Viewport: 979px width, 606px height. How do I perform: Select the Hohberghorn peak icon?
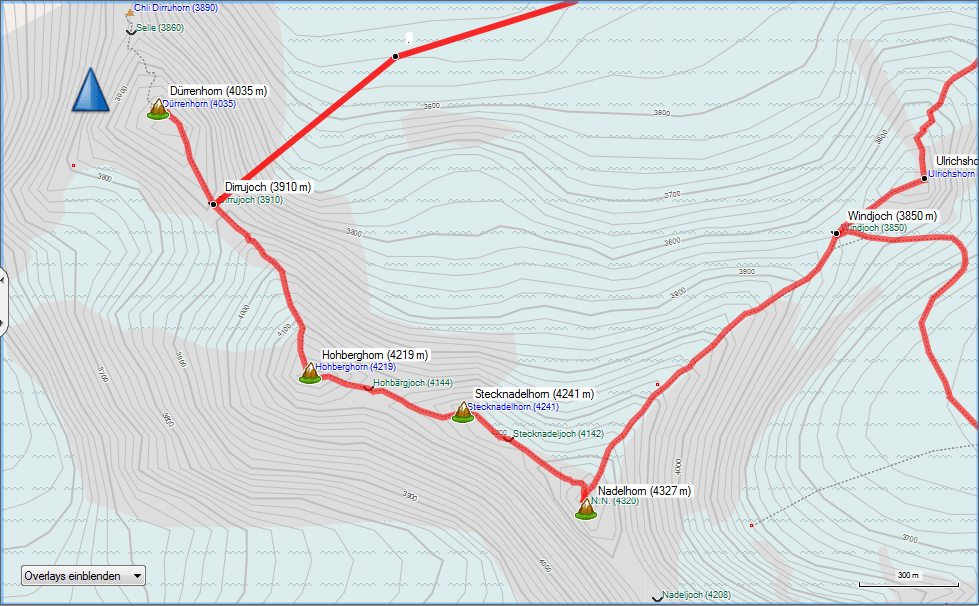310,373
